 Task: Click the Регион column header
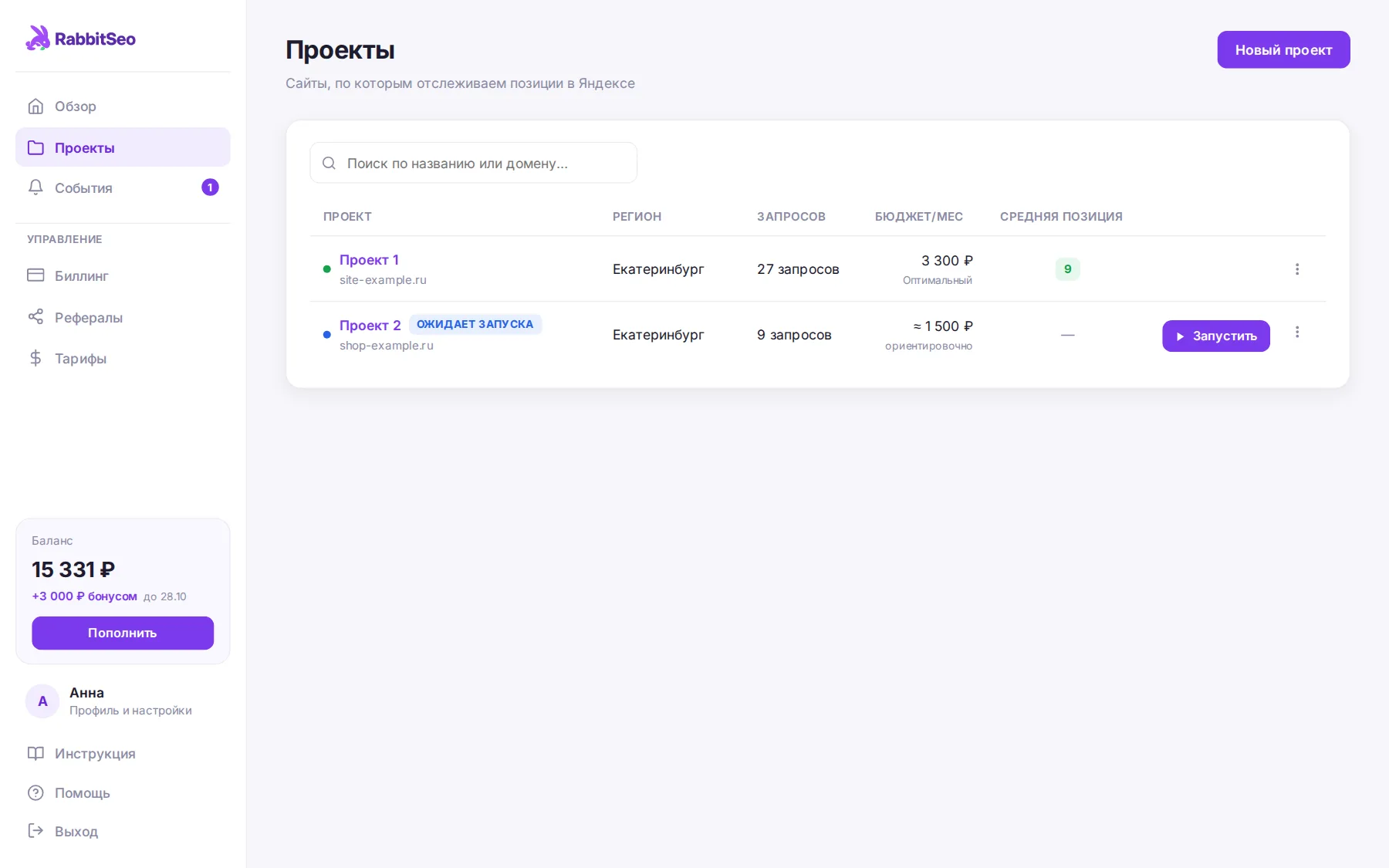(637, 217)
